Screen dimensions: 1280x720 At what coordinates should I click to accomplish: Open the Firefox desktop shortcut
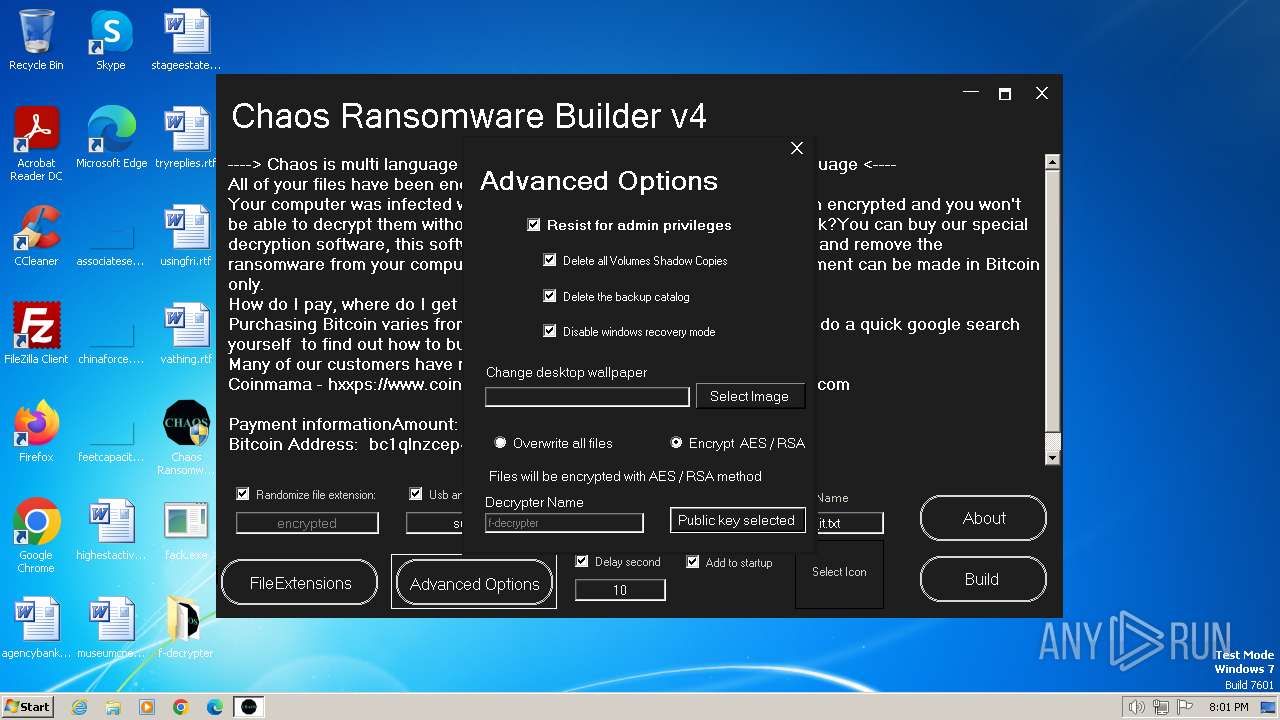click(x=36, y=432)
